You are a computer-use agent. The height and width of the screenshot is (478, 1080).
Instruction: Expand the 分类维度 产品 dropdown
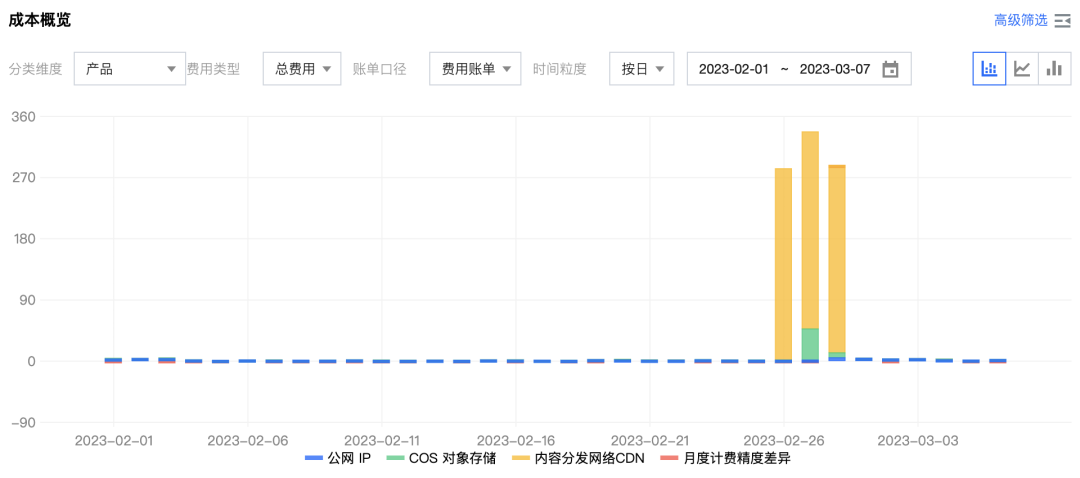[x=130, y=69]
